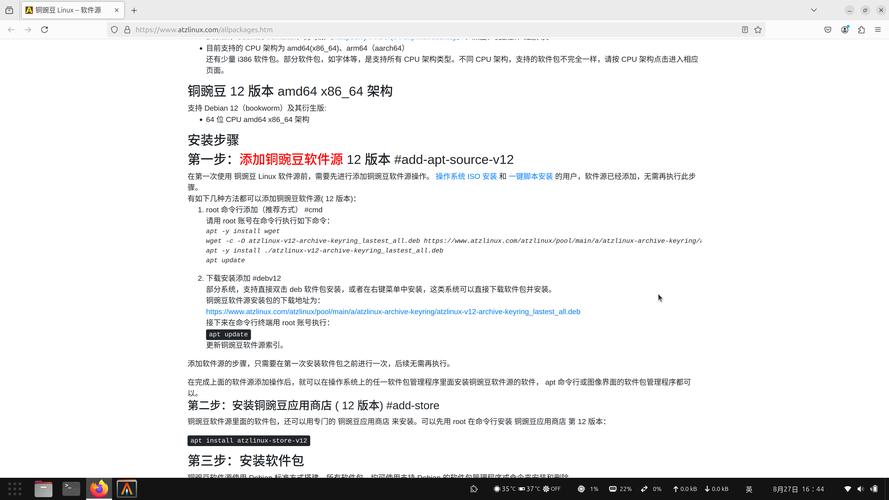Open the volume speaker tray icon
This screenshot has width=889, height=500.
(861, 489)
